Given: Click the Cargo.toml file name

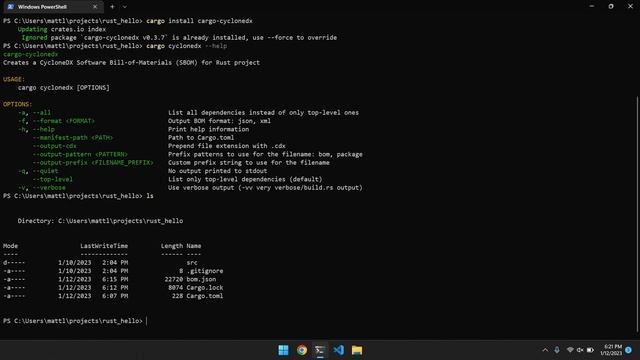Looking at the screenshot, I should click(x=204, y=296).
